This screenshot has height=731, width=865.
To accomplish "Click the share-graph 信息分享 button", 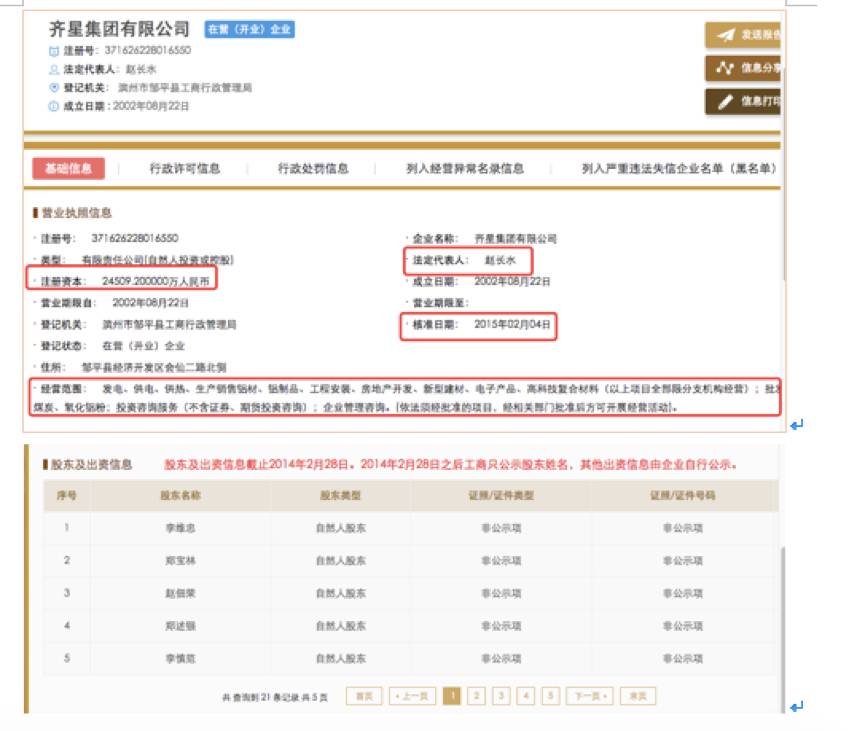I will [x=743, y=68].
